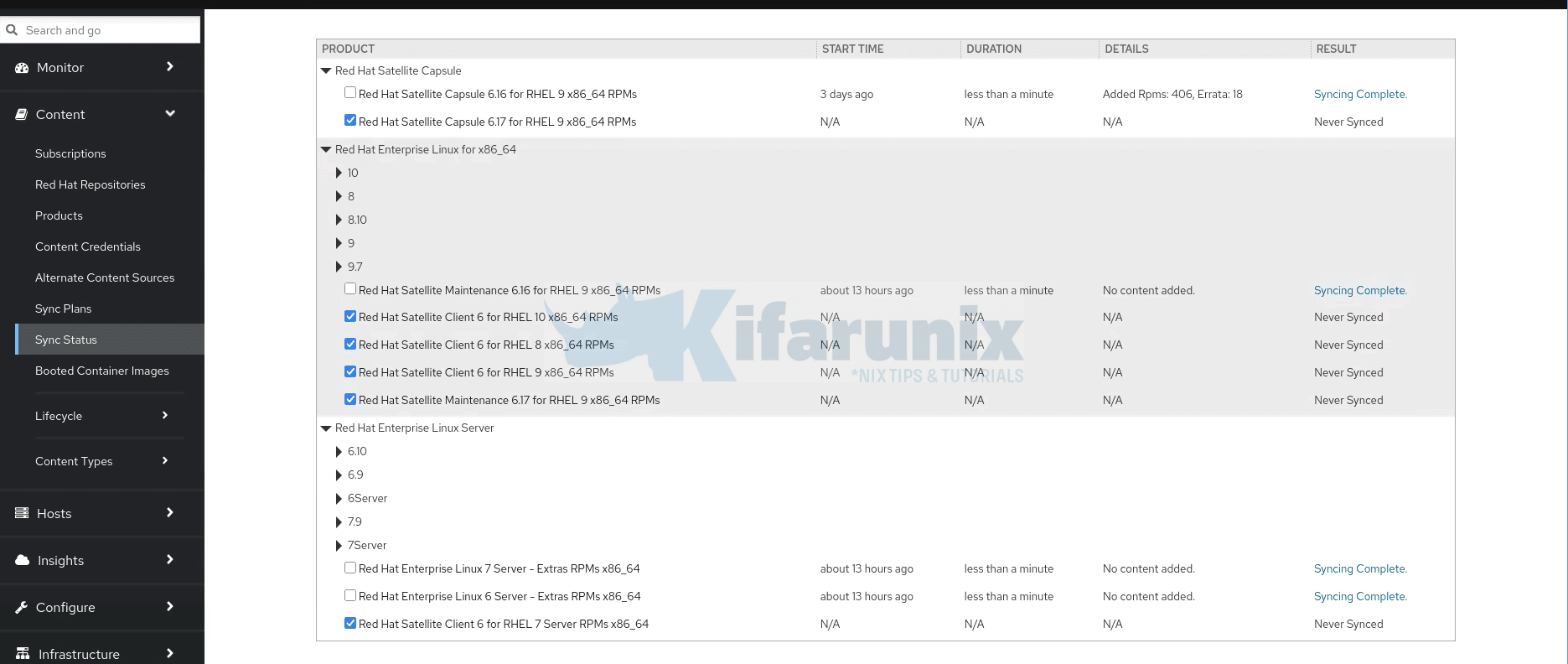
Task: Expand the 6.9 release node
Action: [x=339, y=475]
